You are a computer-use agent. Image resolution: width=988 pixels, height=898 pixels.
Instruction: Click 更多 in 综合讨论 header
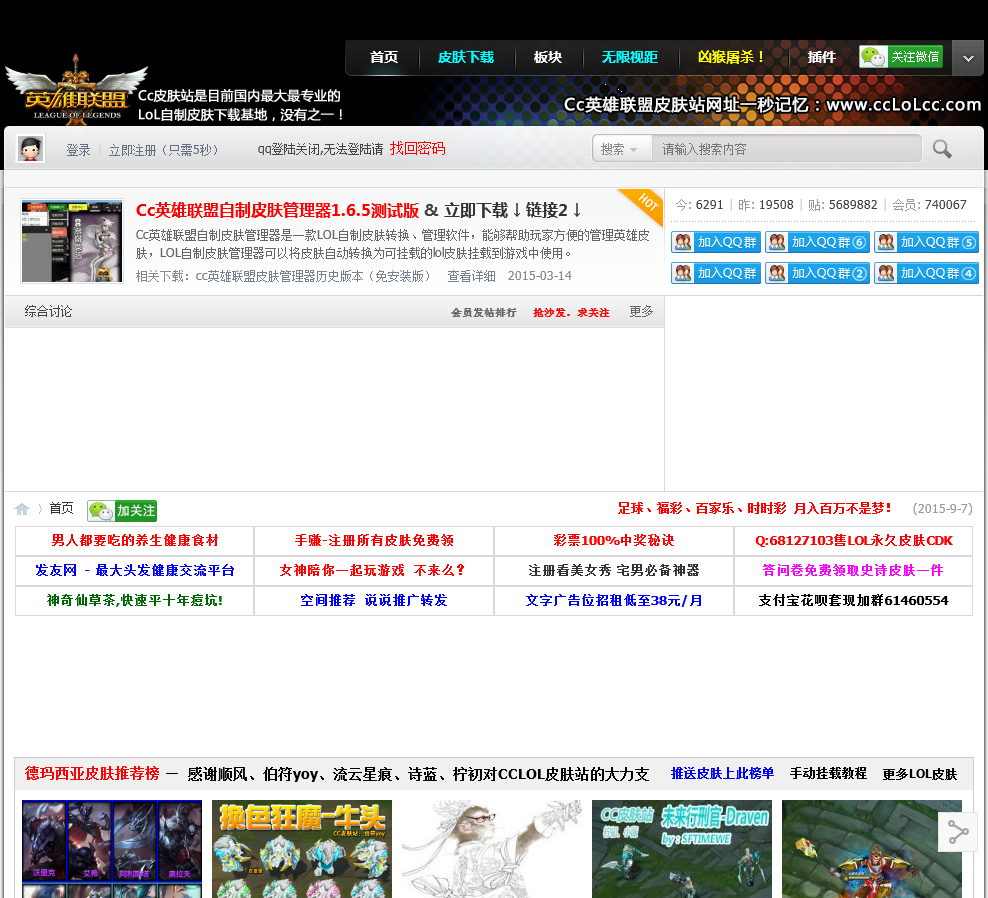click(x=641, y=312)
